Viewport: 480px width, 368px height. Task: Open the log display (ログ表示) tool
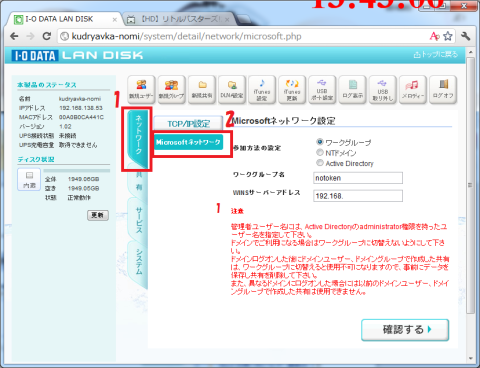[x=352, y=89]
